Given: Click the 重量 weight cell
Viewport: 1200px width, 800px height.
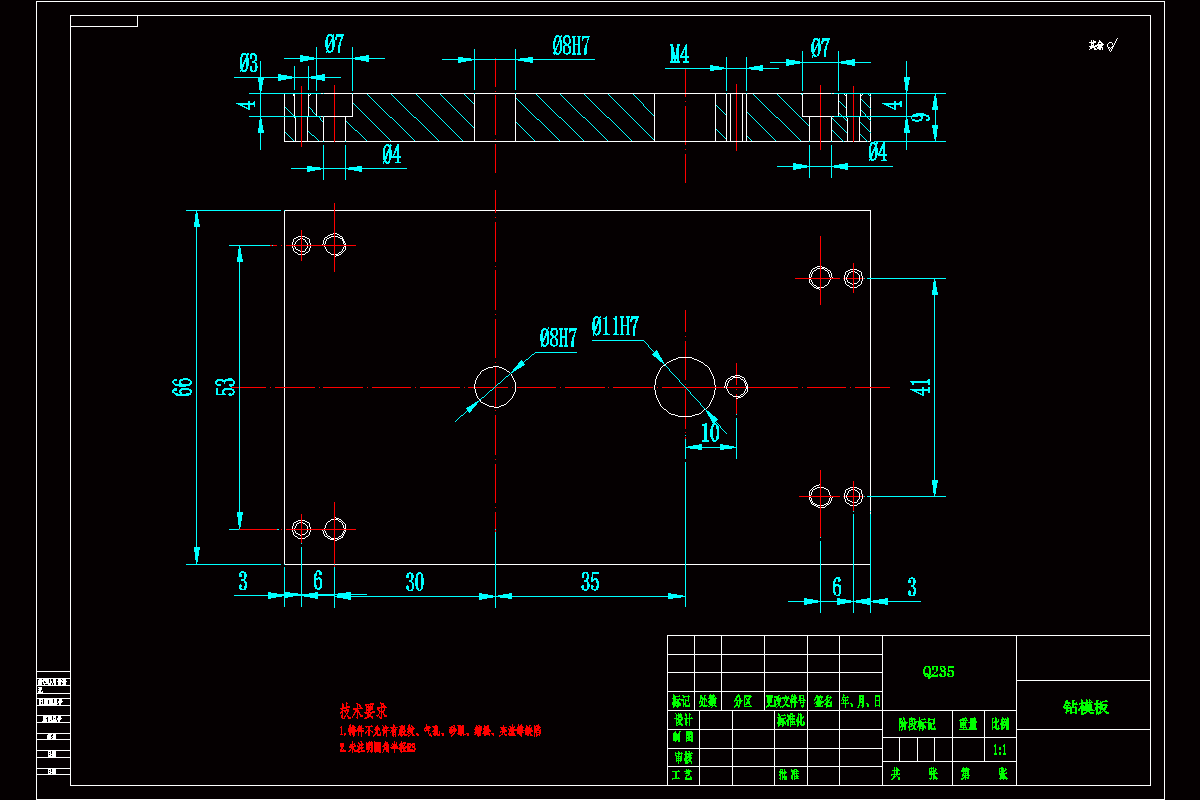Looking at the screenshot, I should coord(969,724).
